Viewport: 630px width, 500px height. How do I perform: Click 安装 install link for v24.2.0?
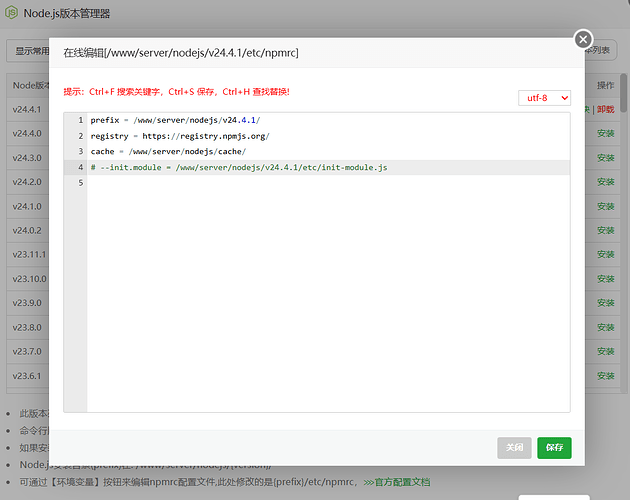coord(605,182)
